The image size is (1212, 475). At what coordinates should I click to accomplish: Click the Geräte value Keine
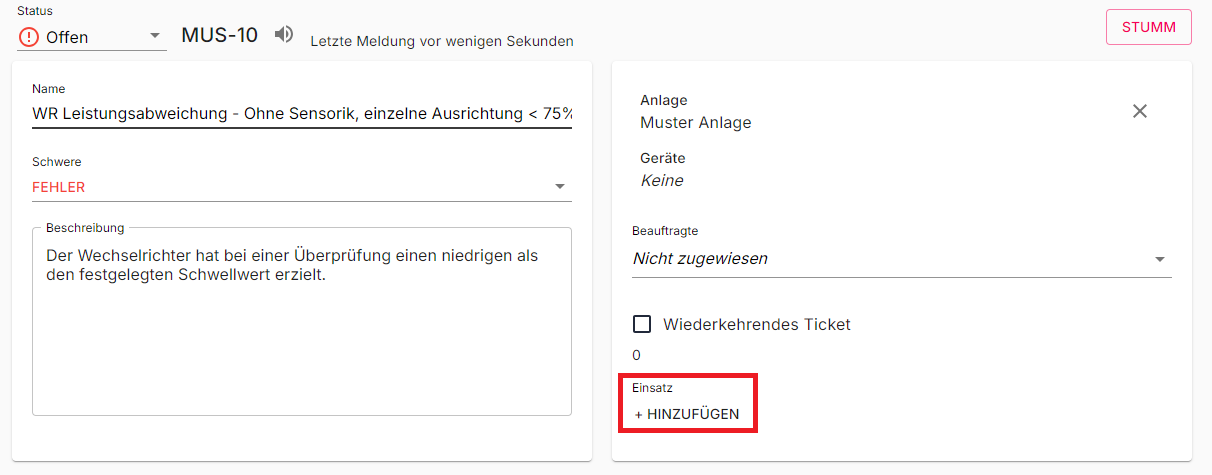pyautogui.click(x=662, y=181)
